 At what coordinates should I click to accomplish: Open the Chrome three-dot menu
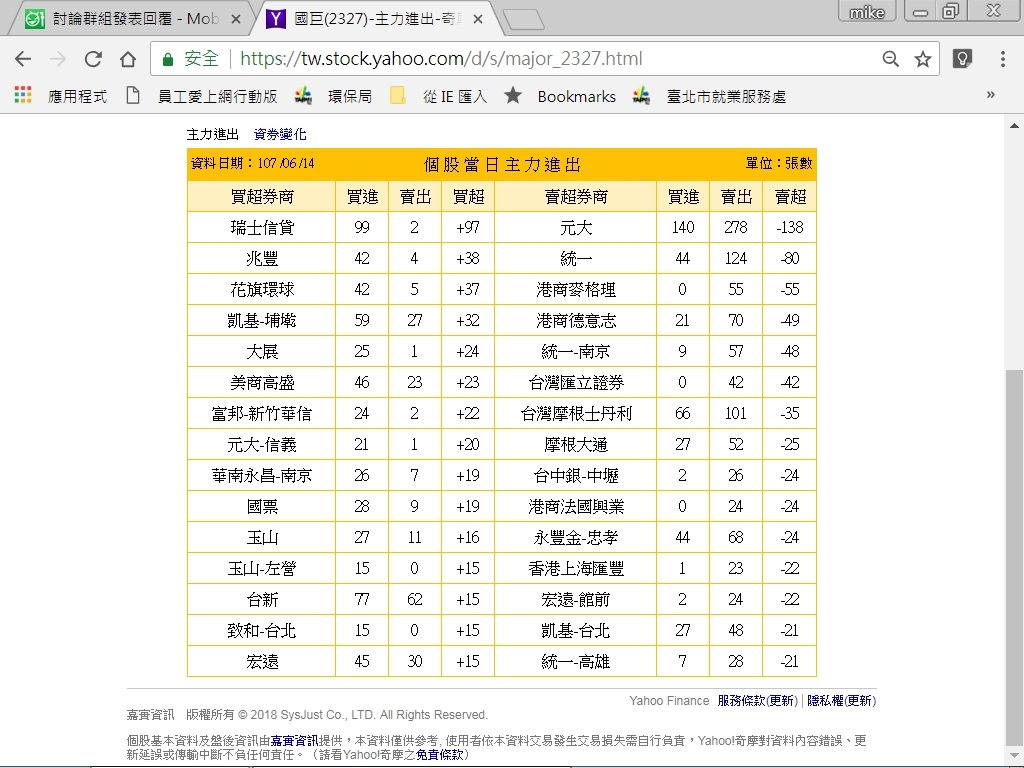click(x=1002, y=59)
